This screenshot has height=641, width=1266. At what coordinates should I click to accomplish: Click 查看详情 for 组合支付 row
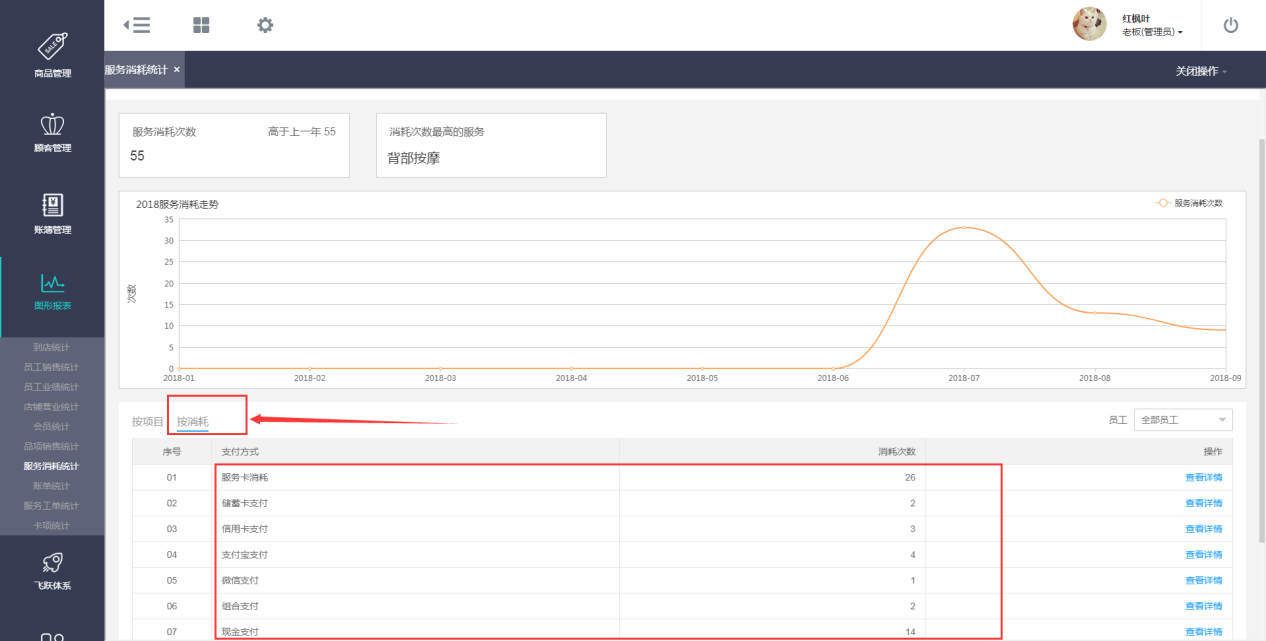point(1203,606)
